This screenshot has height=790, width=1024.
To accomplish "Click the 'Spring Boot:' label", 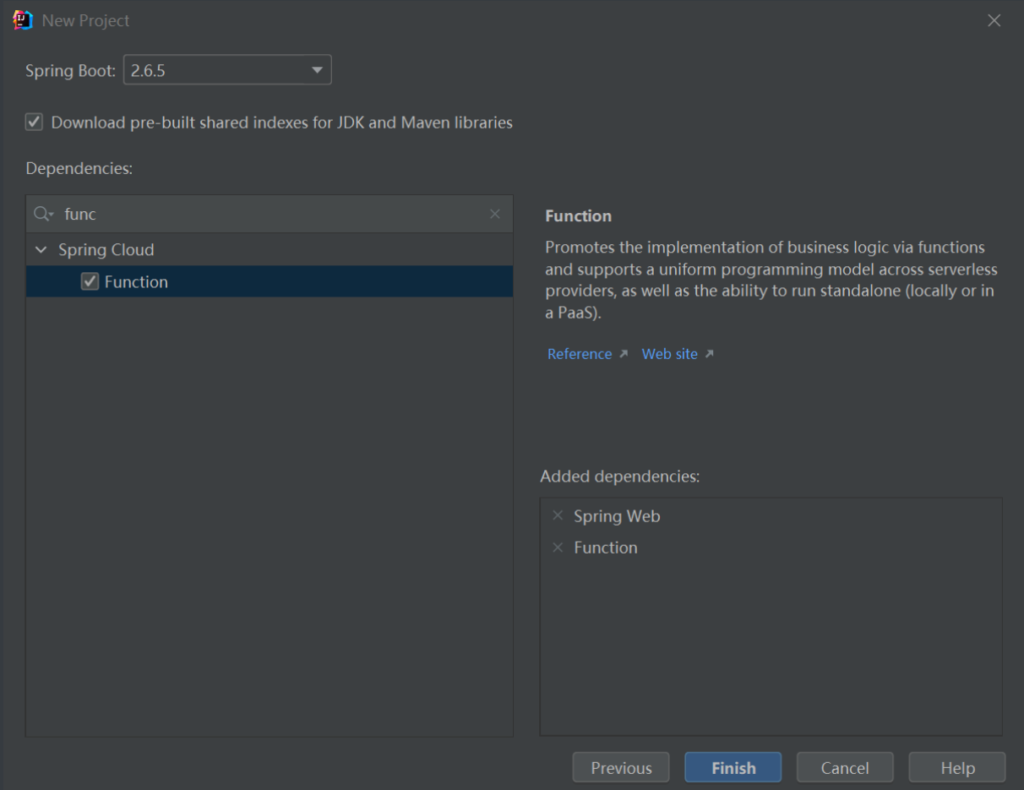I will click(x=71, y=71).
